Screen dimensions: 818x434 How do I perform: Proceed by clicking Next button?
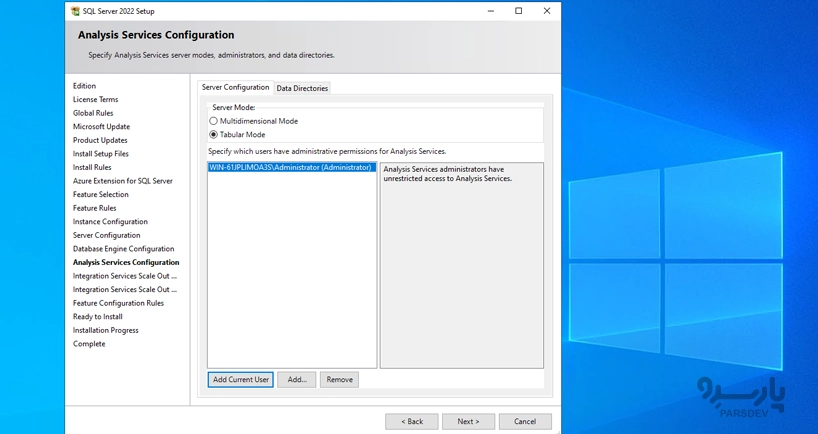(468, 422)
